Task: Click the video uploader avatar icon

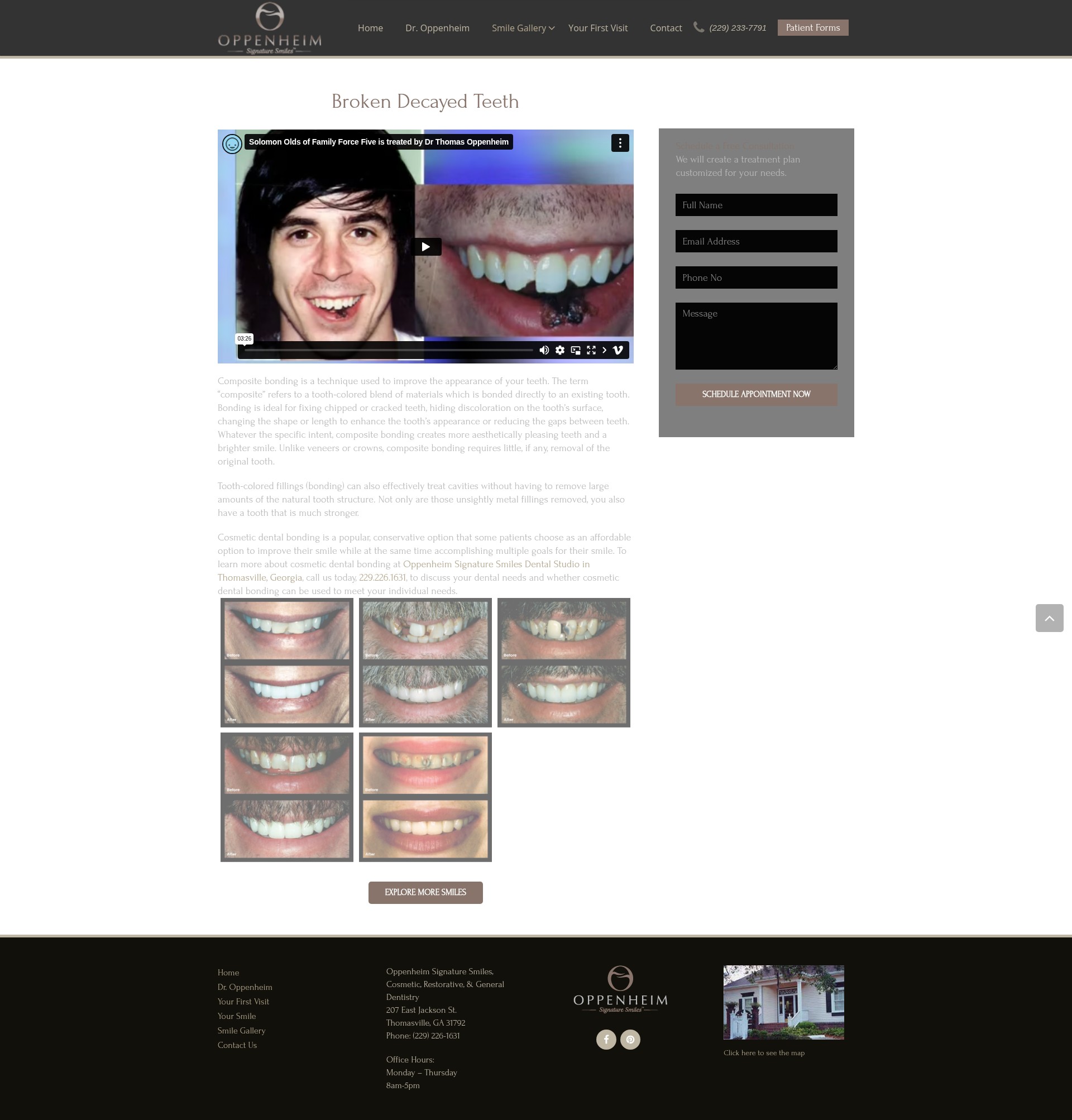Action: coord(231,144)
